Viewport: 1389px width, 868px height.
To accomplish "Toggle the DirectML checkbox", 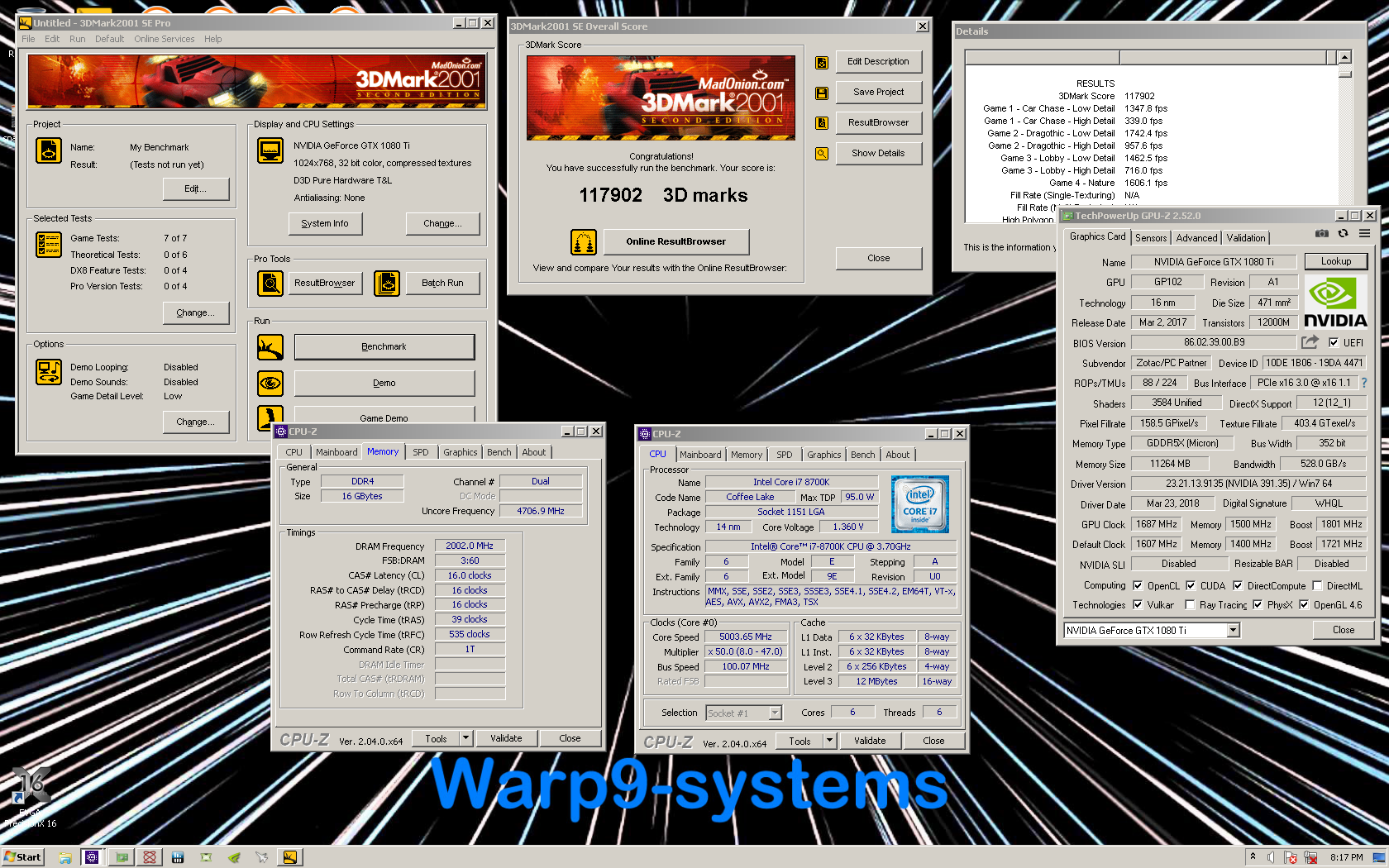I will click(1317, 585).
